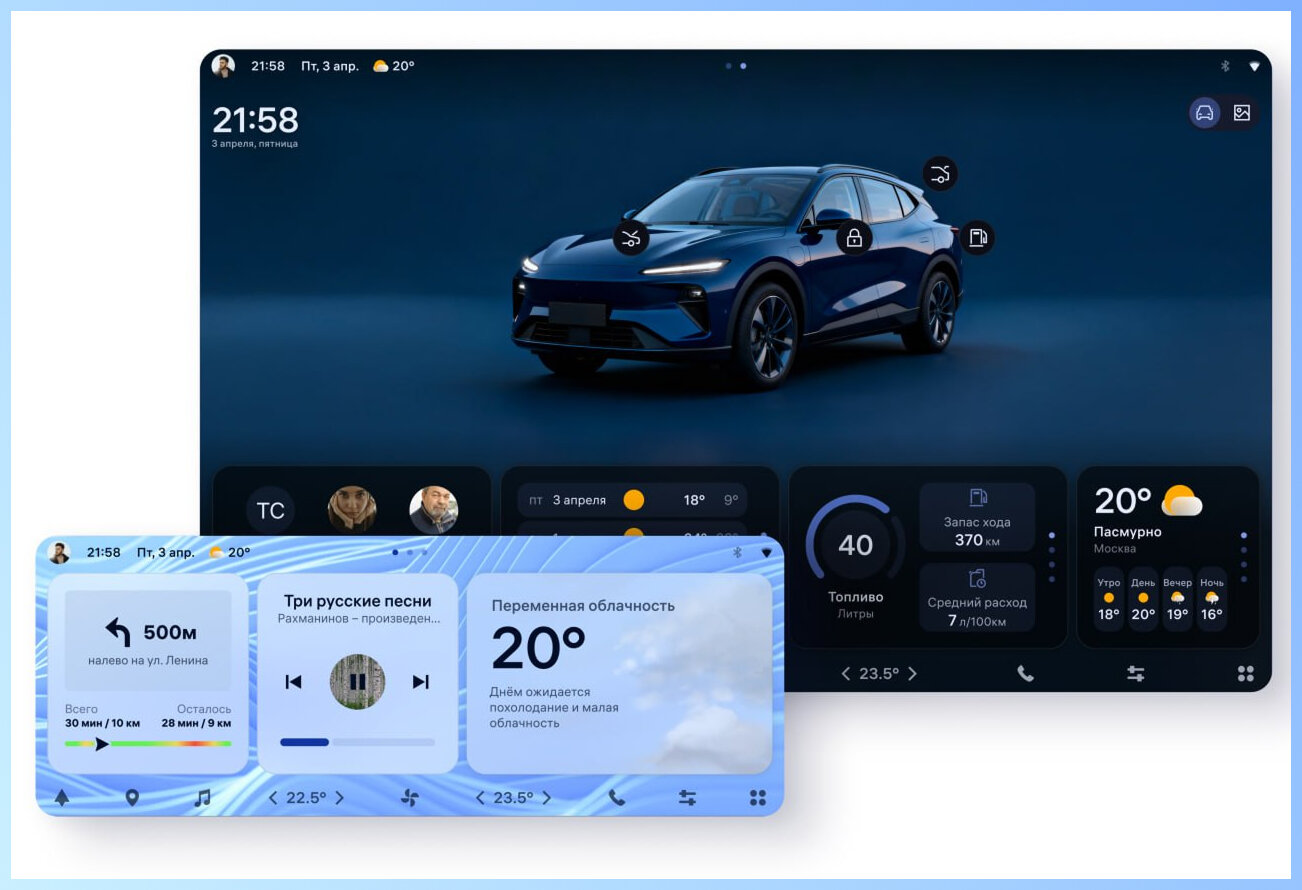Pause the Три русские песни track
This screenshot has width=1302, height=890.
pos(357,682)
